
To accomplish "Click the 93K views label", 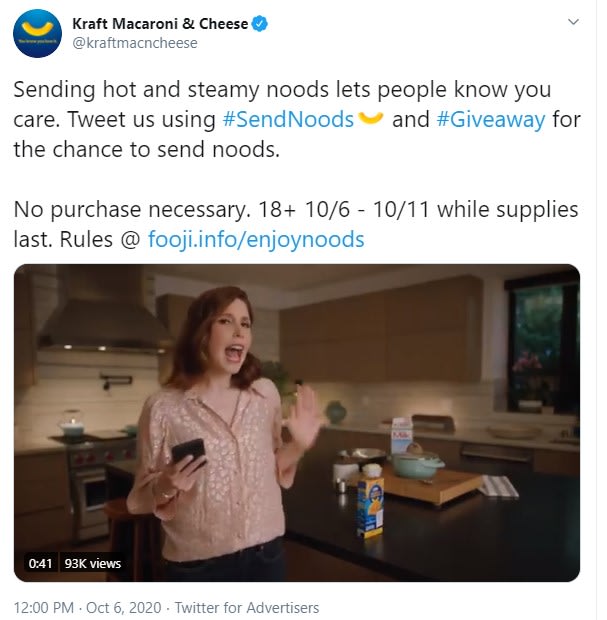I will 93,563.
